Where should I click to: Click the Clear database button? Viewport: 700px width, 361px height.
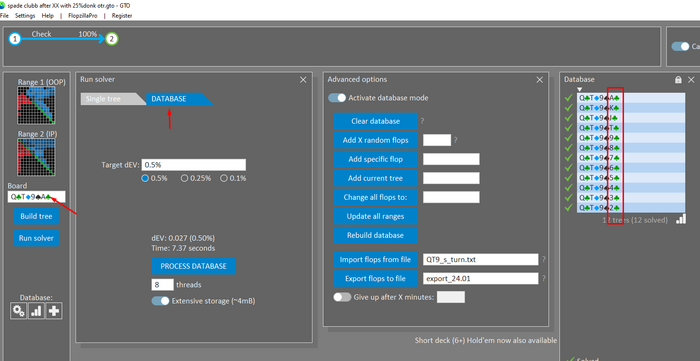[x=375, y=121]
